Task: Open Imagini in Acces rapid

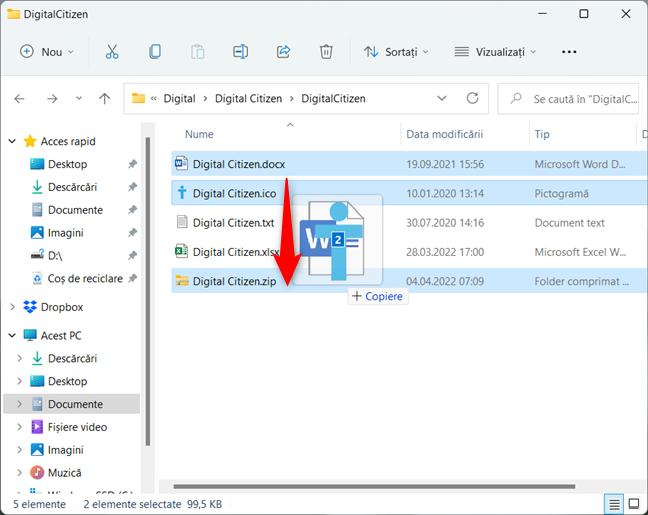Action: point(65,233)
